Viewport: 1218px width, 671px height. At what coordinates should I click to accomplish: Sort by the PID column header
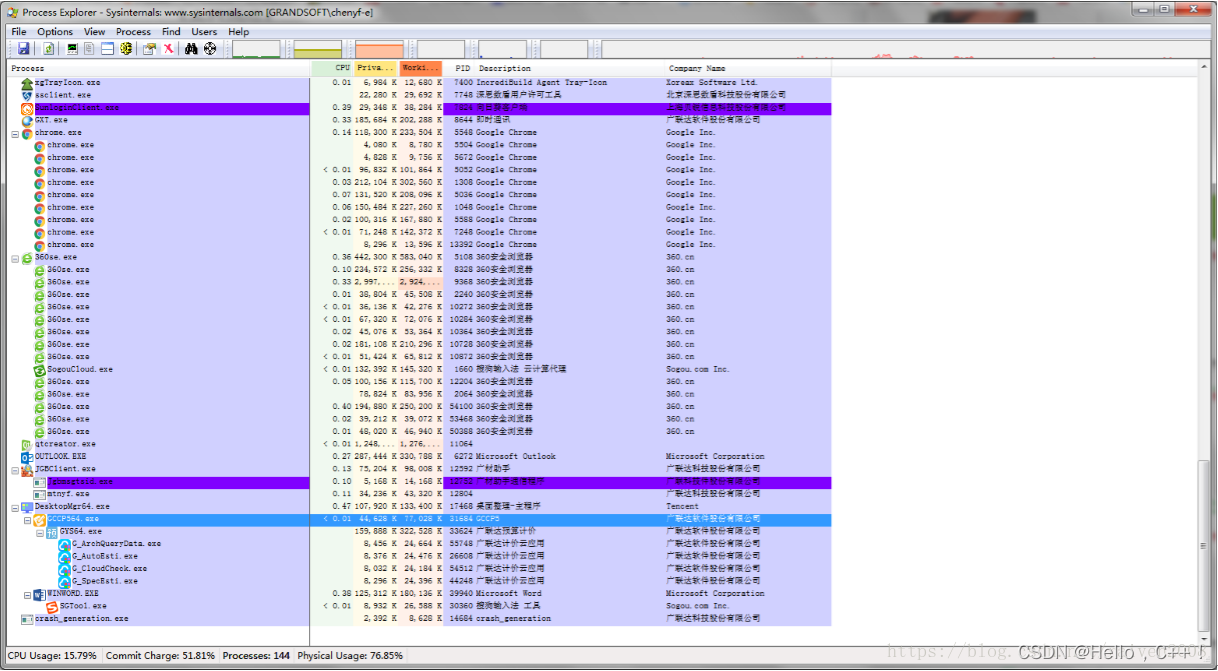click(458, 68)
